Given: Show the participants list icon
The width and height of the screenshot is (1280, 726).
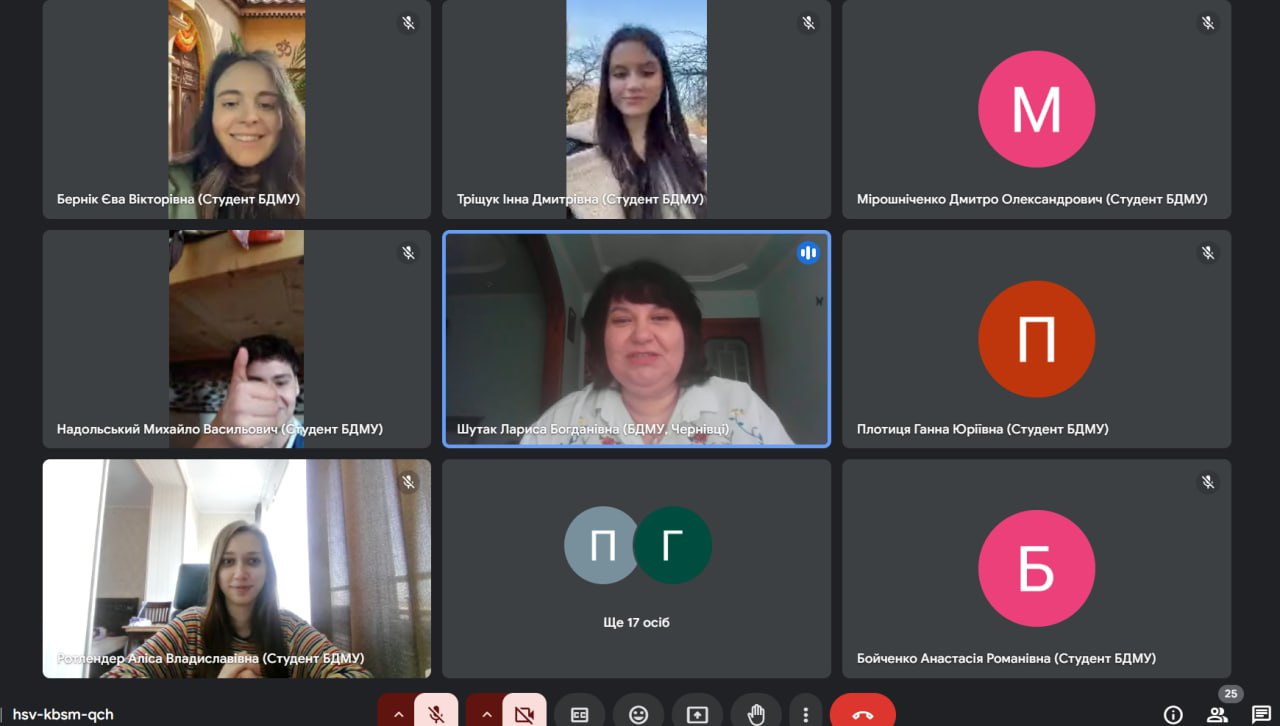Looking at the screenshot, I should 1217,714.
